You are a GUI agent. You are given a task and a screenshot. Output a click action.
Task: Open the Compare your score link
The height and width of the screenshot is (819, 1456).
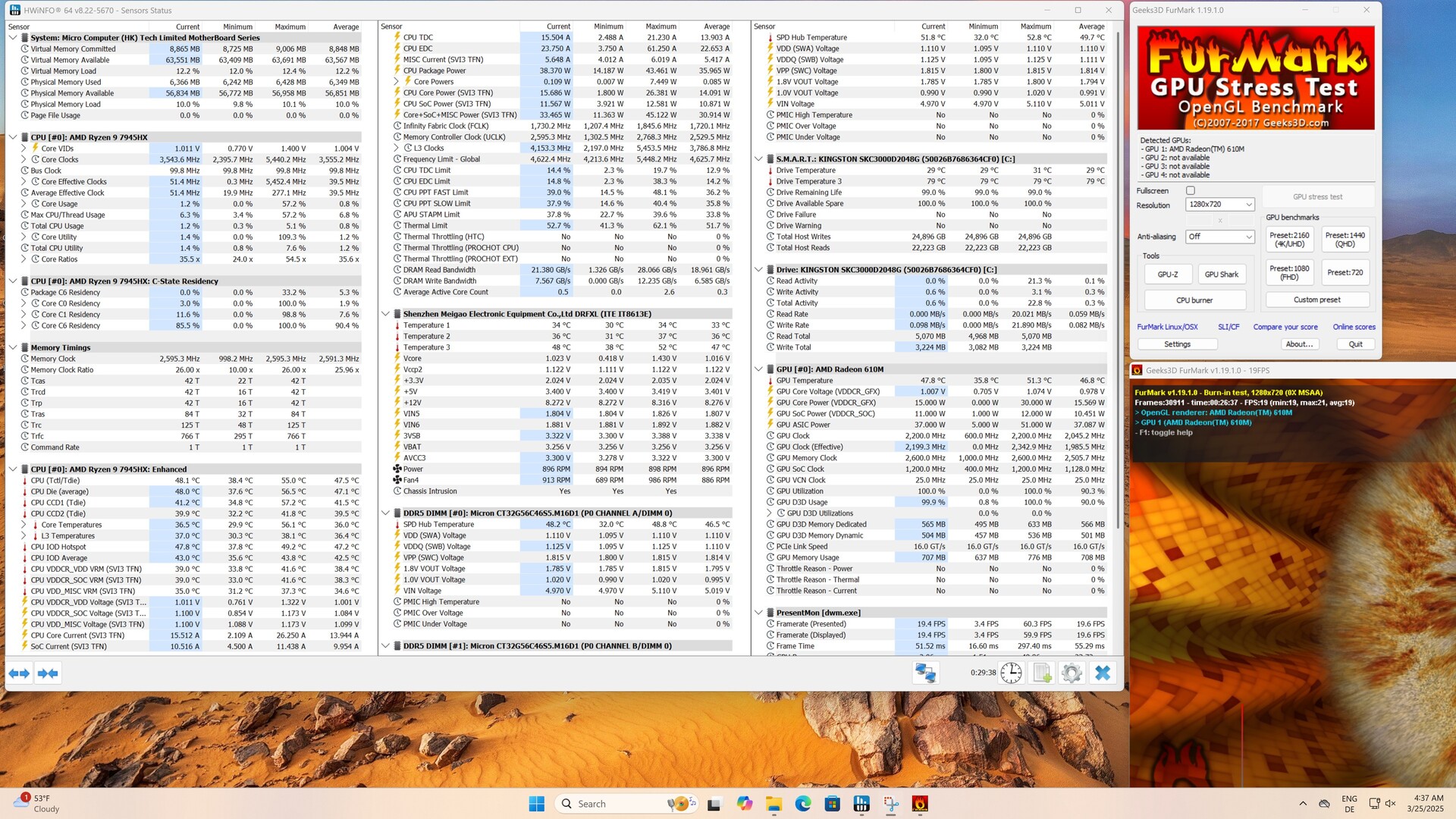(1285, 327)
